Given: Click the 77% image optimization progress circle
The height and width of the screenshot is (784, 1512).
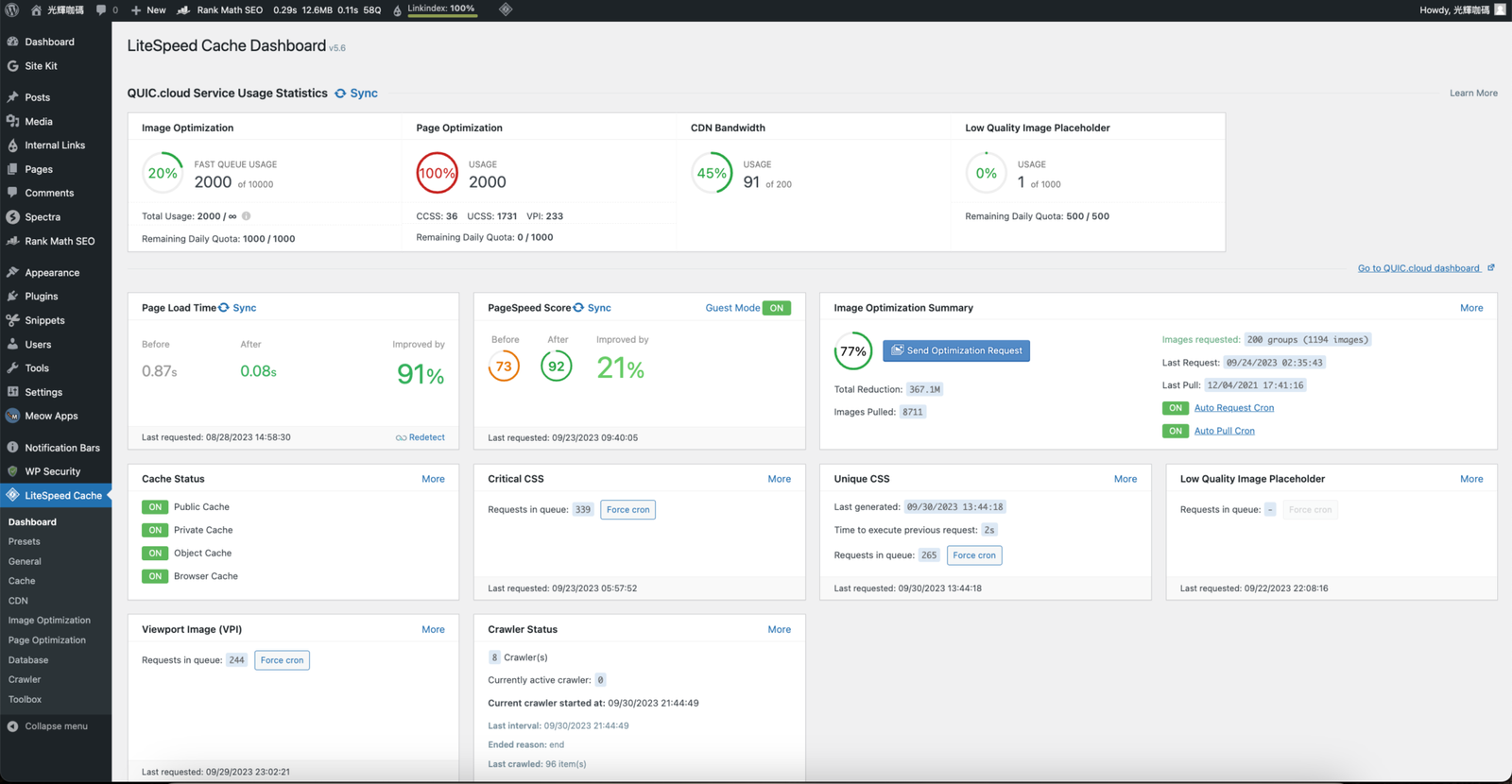Looking at the screenshot, I should click(853, 351).
